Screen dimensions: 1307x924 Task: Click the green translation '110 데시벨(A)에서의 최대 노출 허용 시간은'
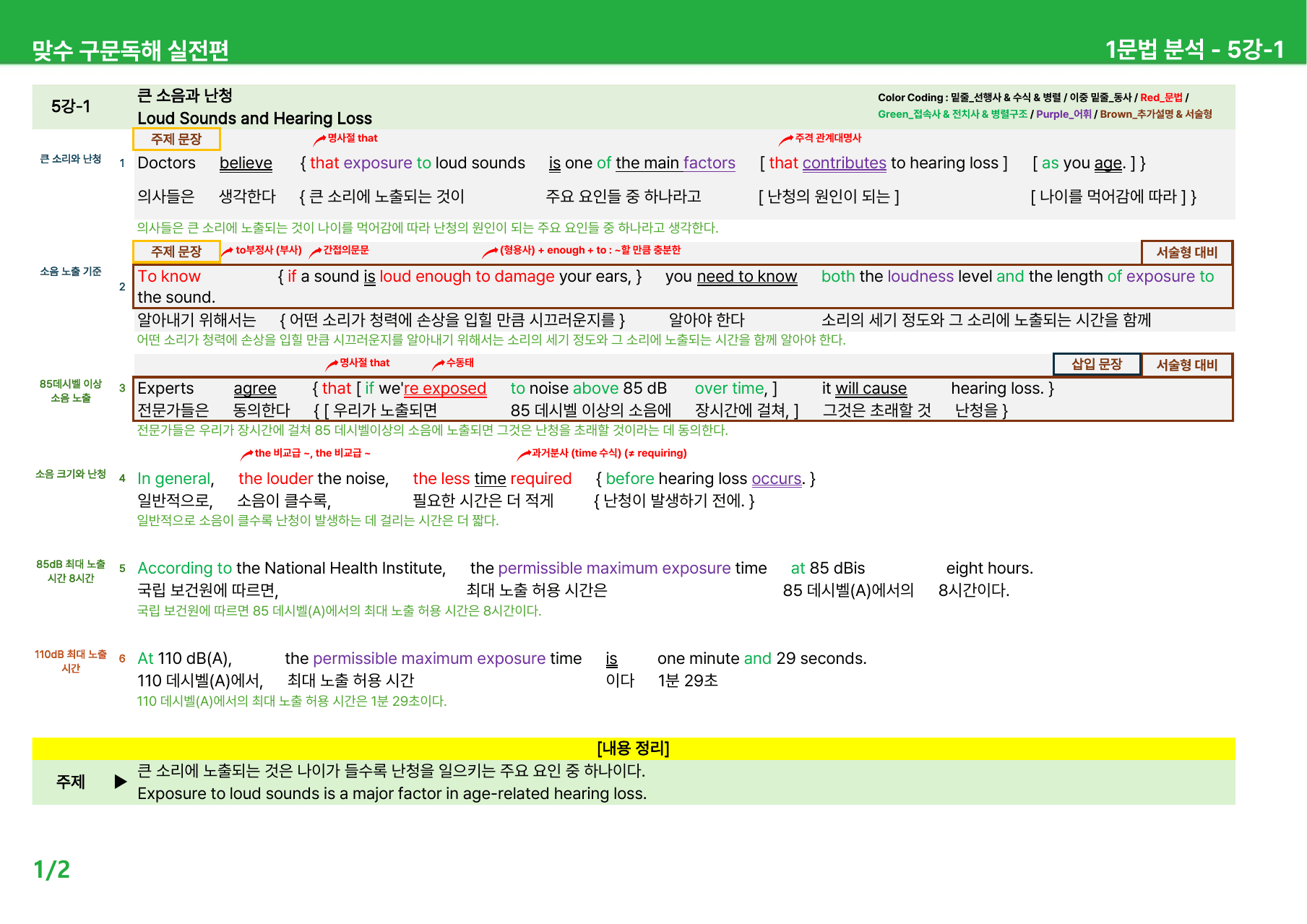point(292,701)
